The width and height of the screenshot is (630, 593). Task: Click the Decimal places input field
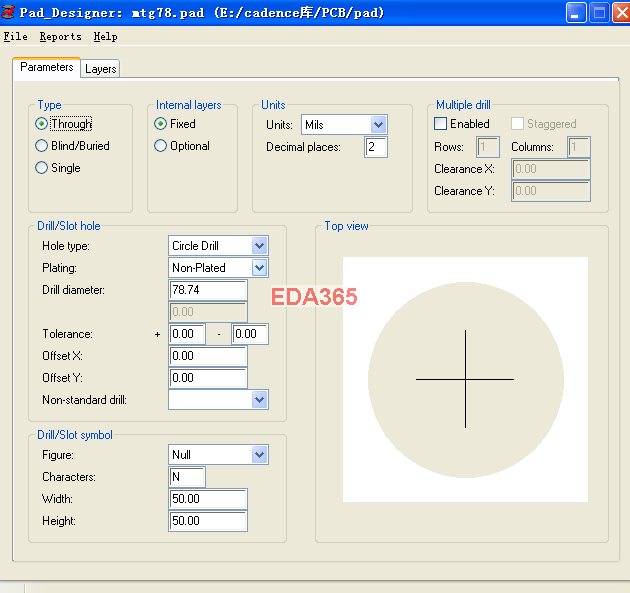click(x=375, y=148)
